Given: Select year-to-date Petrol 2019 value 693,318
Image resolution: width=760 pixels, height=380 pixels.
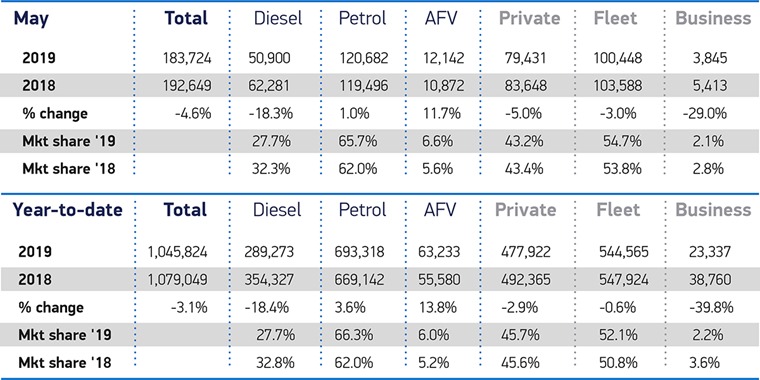Looking at the screenshot, I should point(359,252).
